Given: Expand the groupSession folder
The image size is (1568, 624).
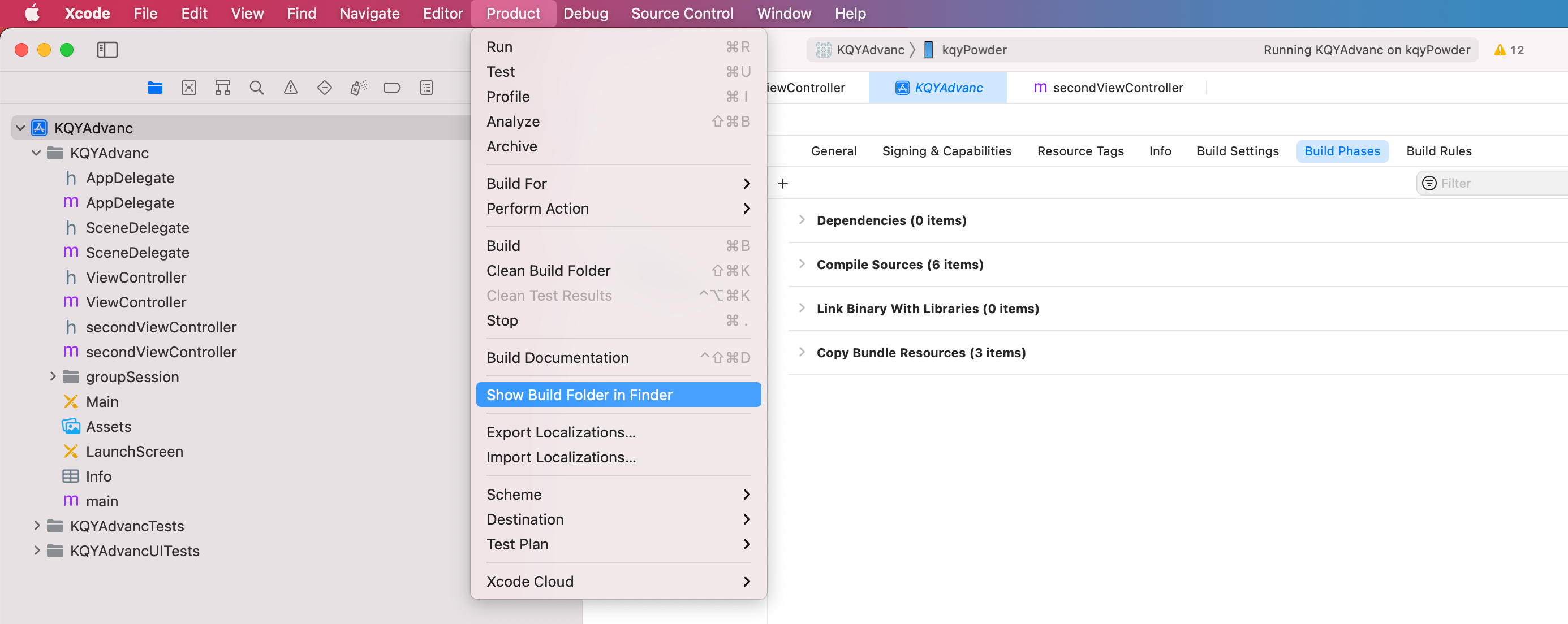Looking at the screenshot, I should click(x=53, y=376).
